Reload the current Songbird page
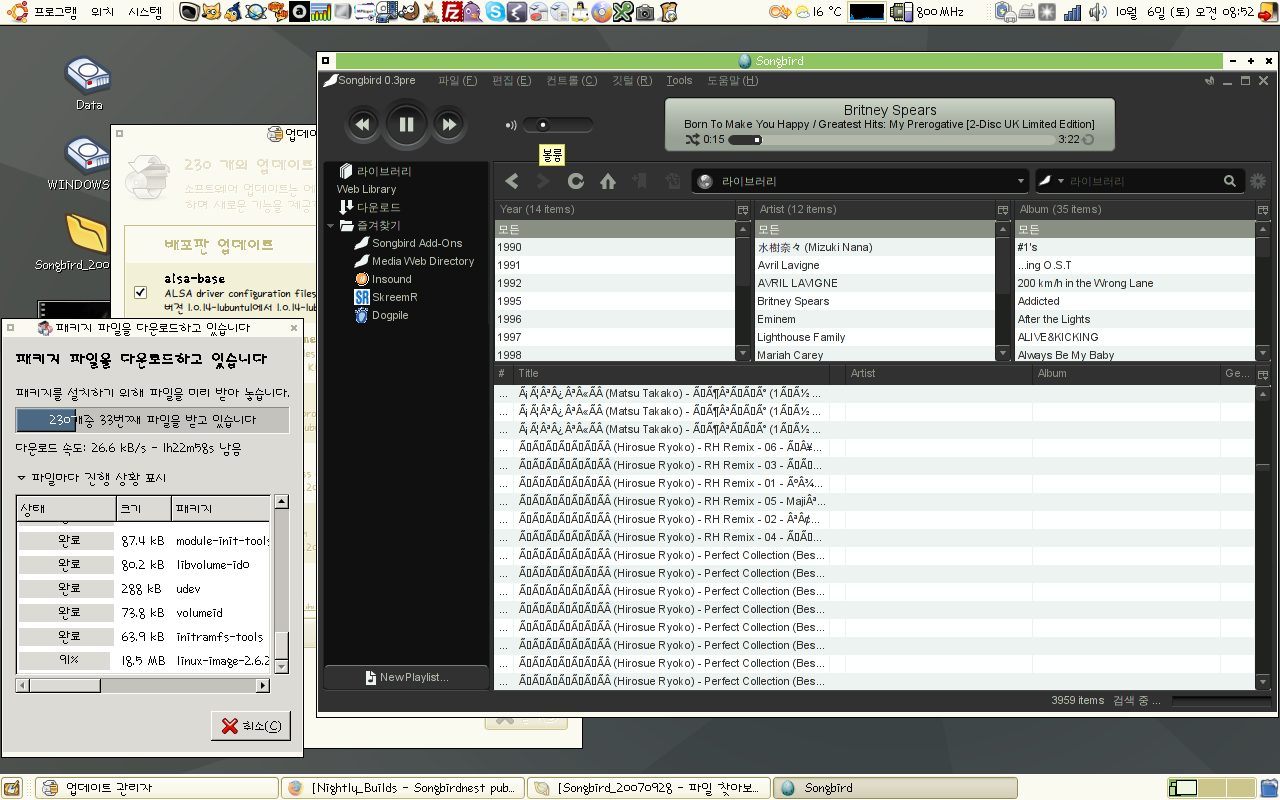This screenshot has height=800, width=1280. pos(576,181)
